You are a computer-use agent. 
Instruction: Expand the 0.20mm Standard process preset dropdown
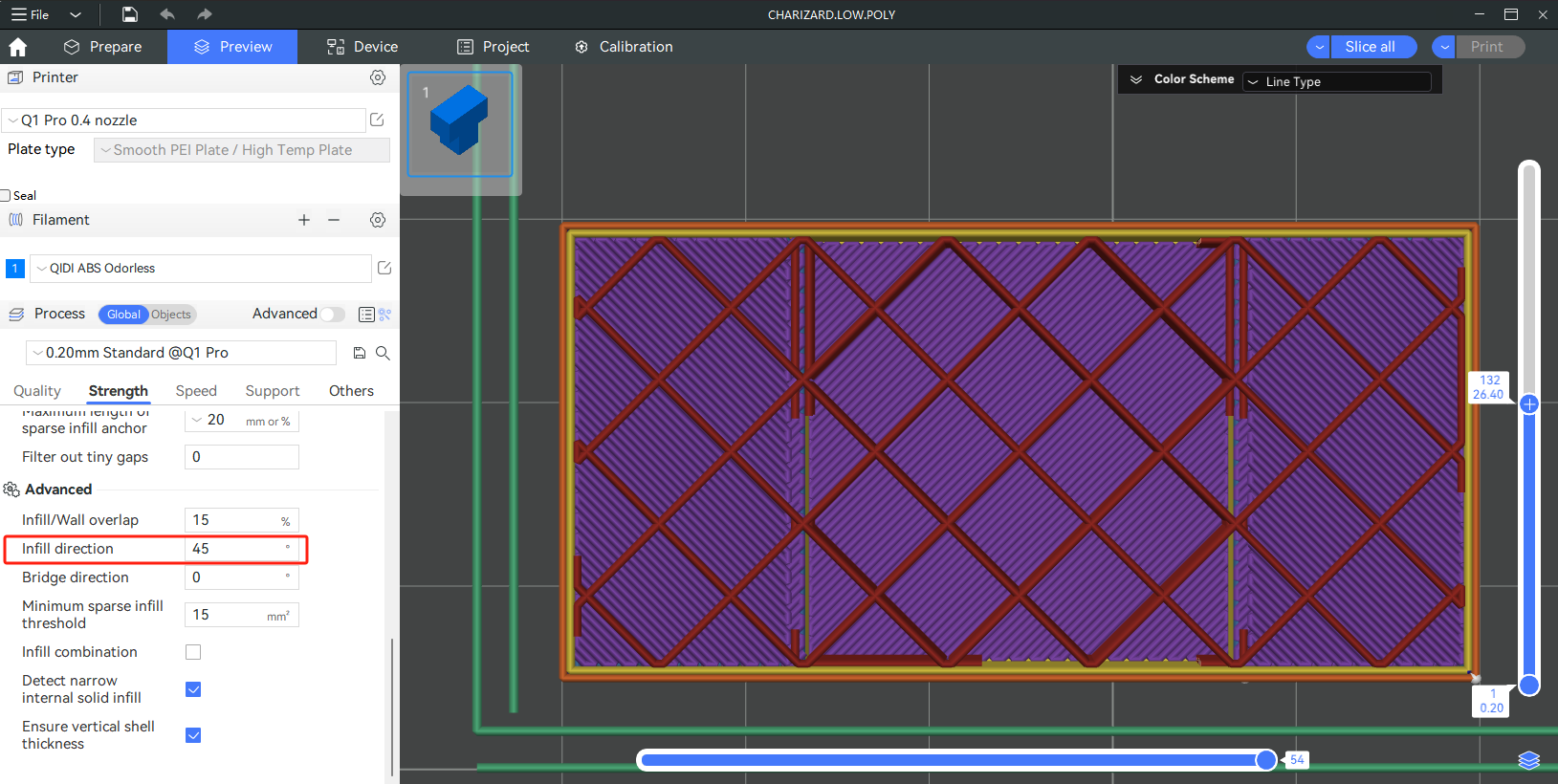point(182,353)
